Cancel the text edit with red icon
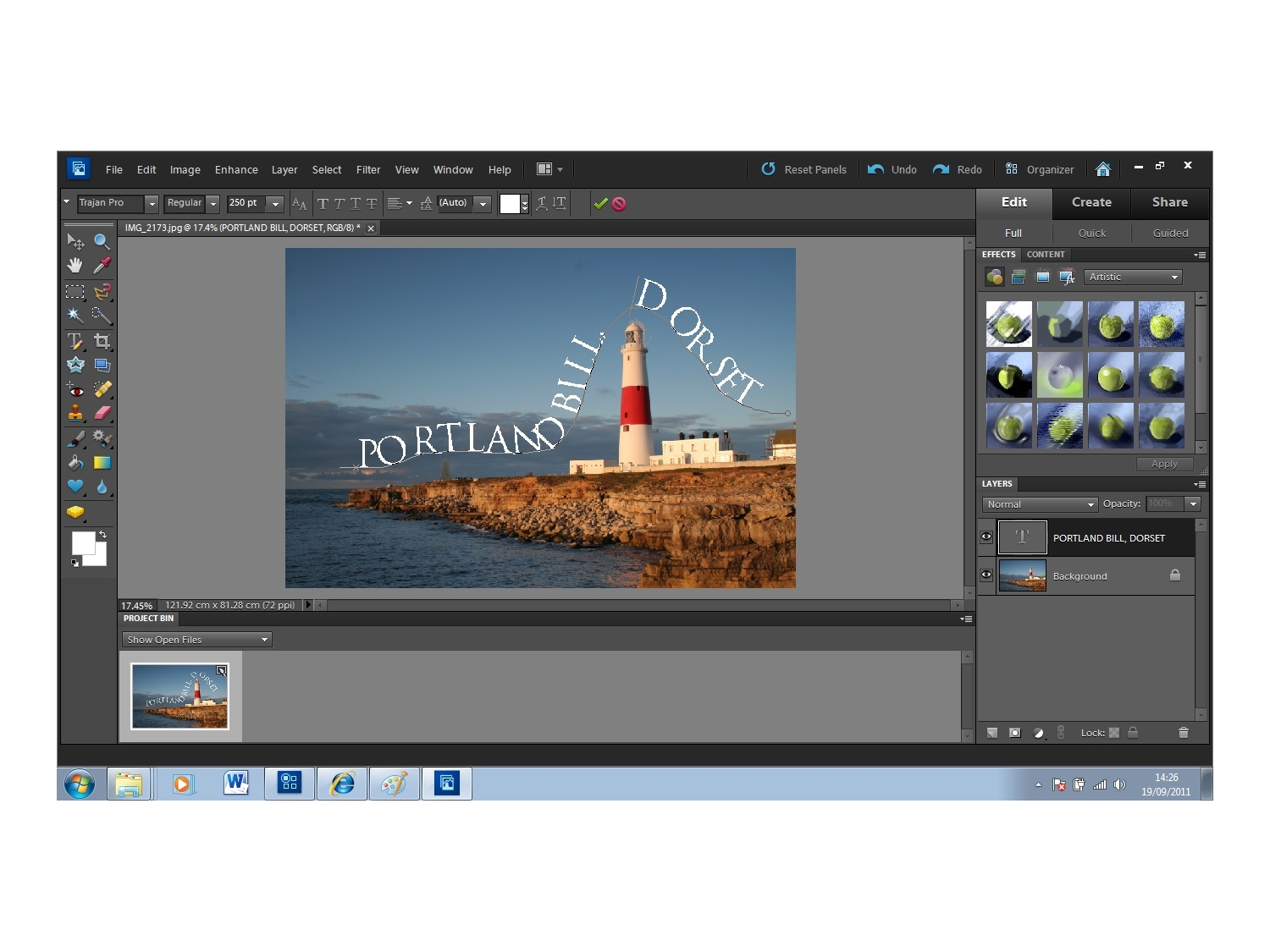The image size is (1270, 952). [619, 203]
